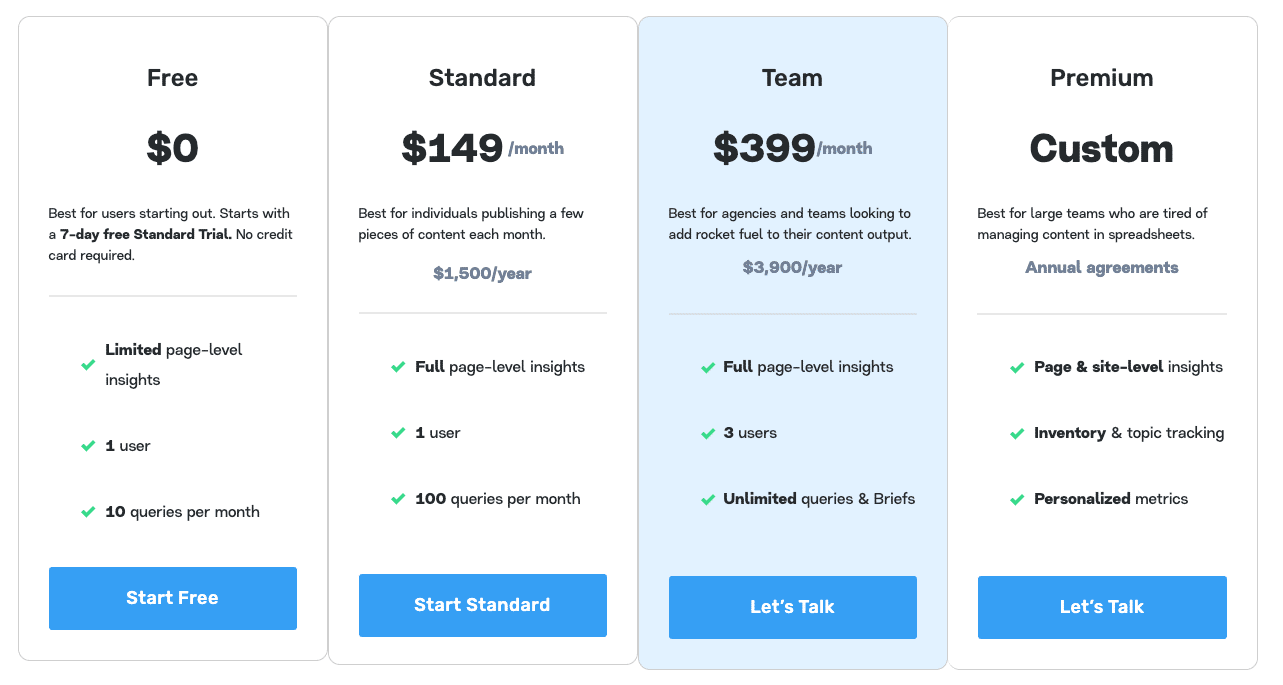Click the checkmark beside Unlimited queries & Briefs
Screen dimensions: 1283x685
click(x=708, y=498)
